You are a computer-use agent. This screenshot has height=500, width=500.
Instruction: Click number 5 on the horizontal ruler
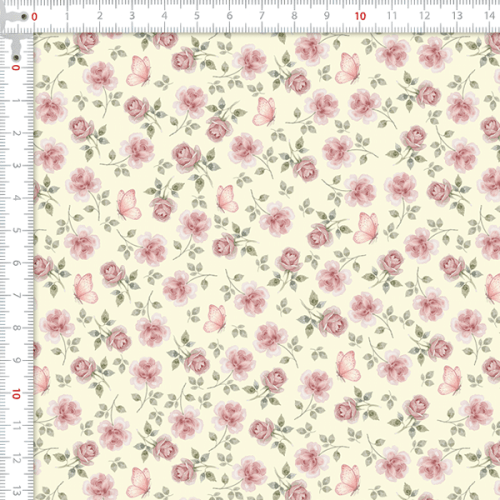tap(197, 16)
